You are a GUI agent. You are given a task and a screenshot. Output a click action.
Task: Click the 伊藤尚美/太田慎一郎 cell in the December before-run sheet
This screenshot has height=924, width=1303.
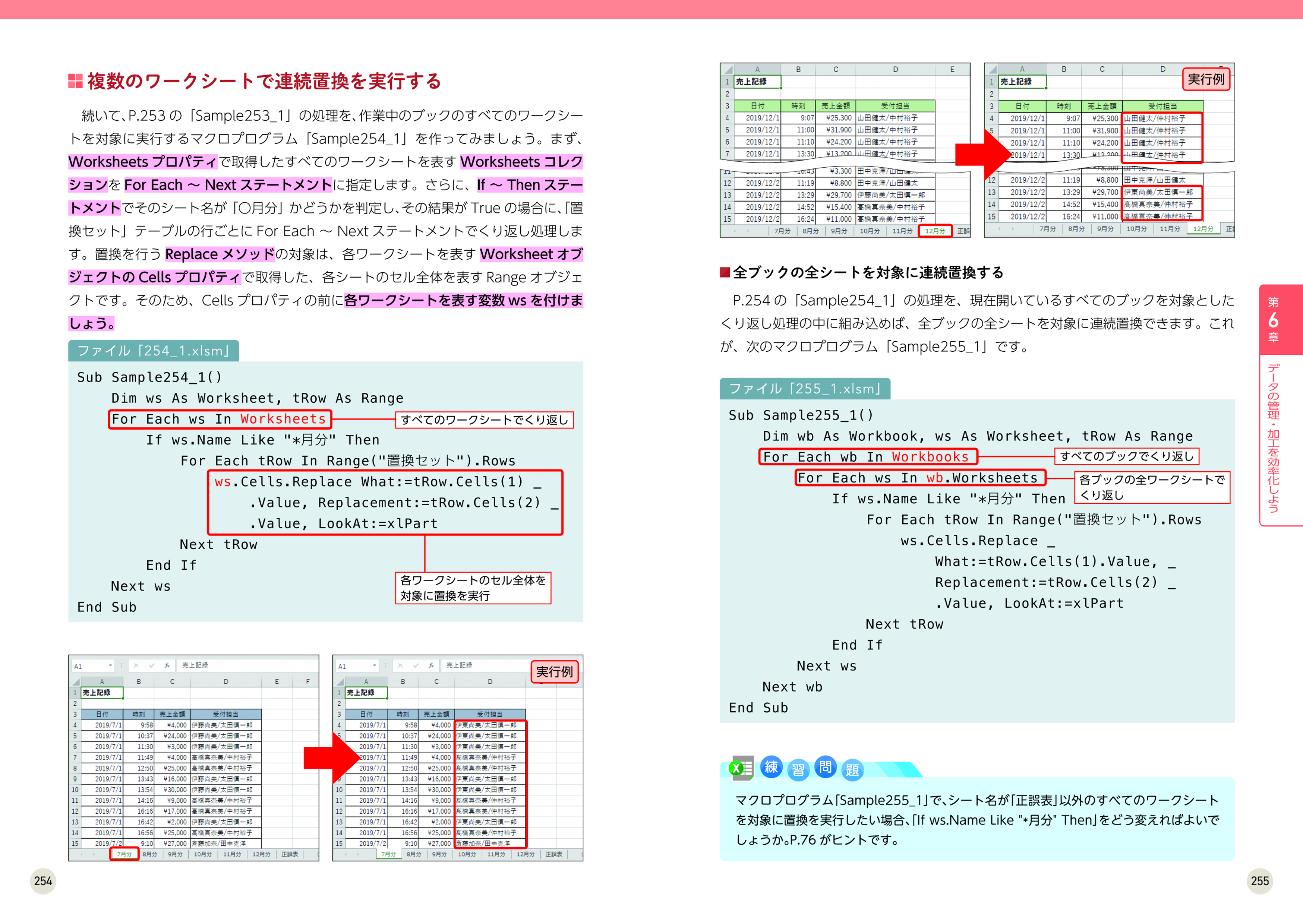click(x=895, y=195)
